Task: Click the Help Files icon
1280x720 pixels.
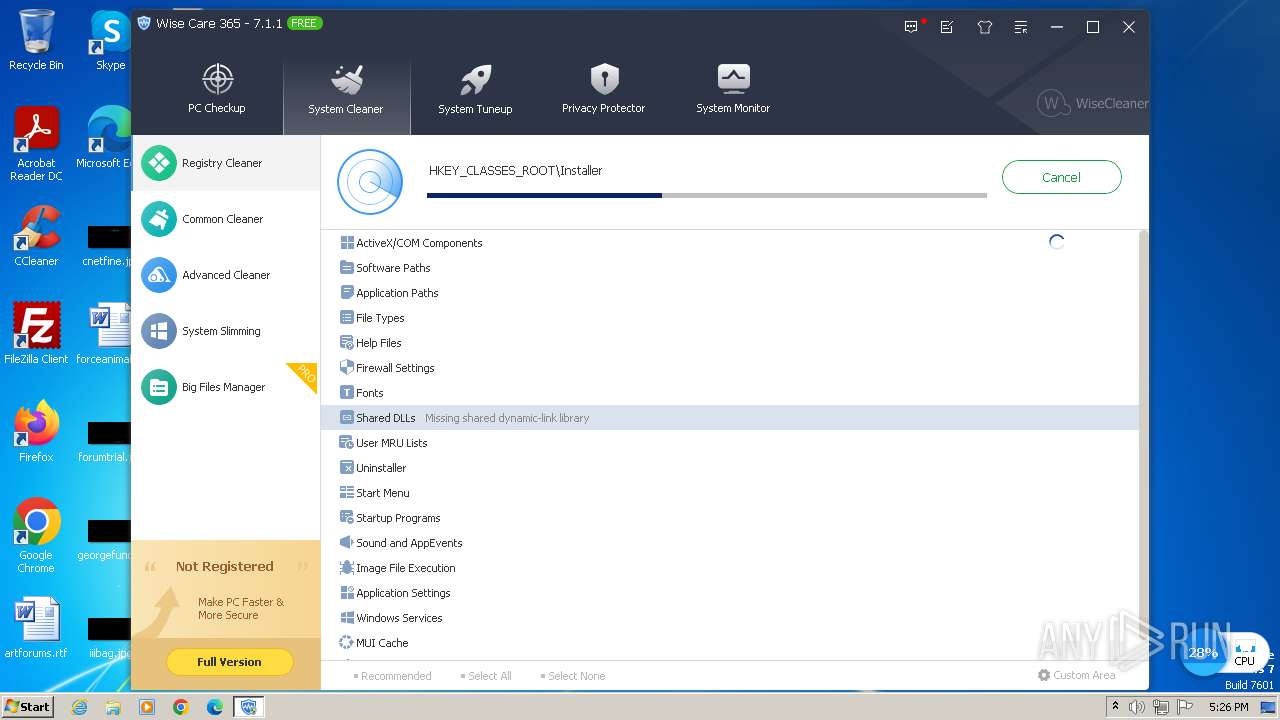Action: (347, 343)
